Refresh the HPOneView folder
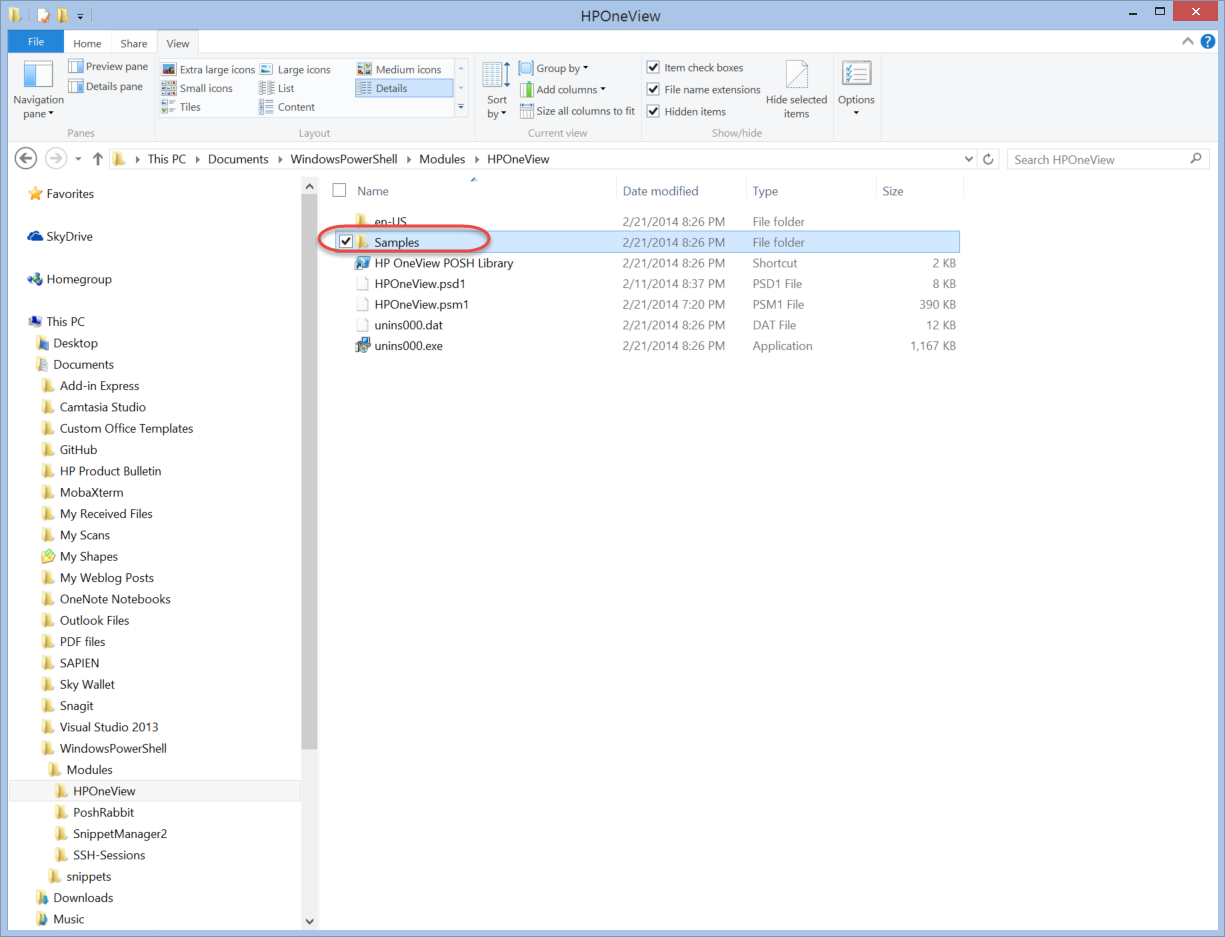 point(988,159)
